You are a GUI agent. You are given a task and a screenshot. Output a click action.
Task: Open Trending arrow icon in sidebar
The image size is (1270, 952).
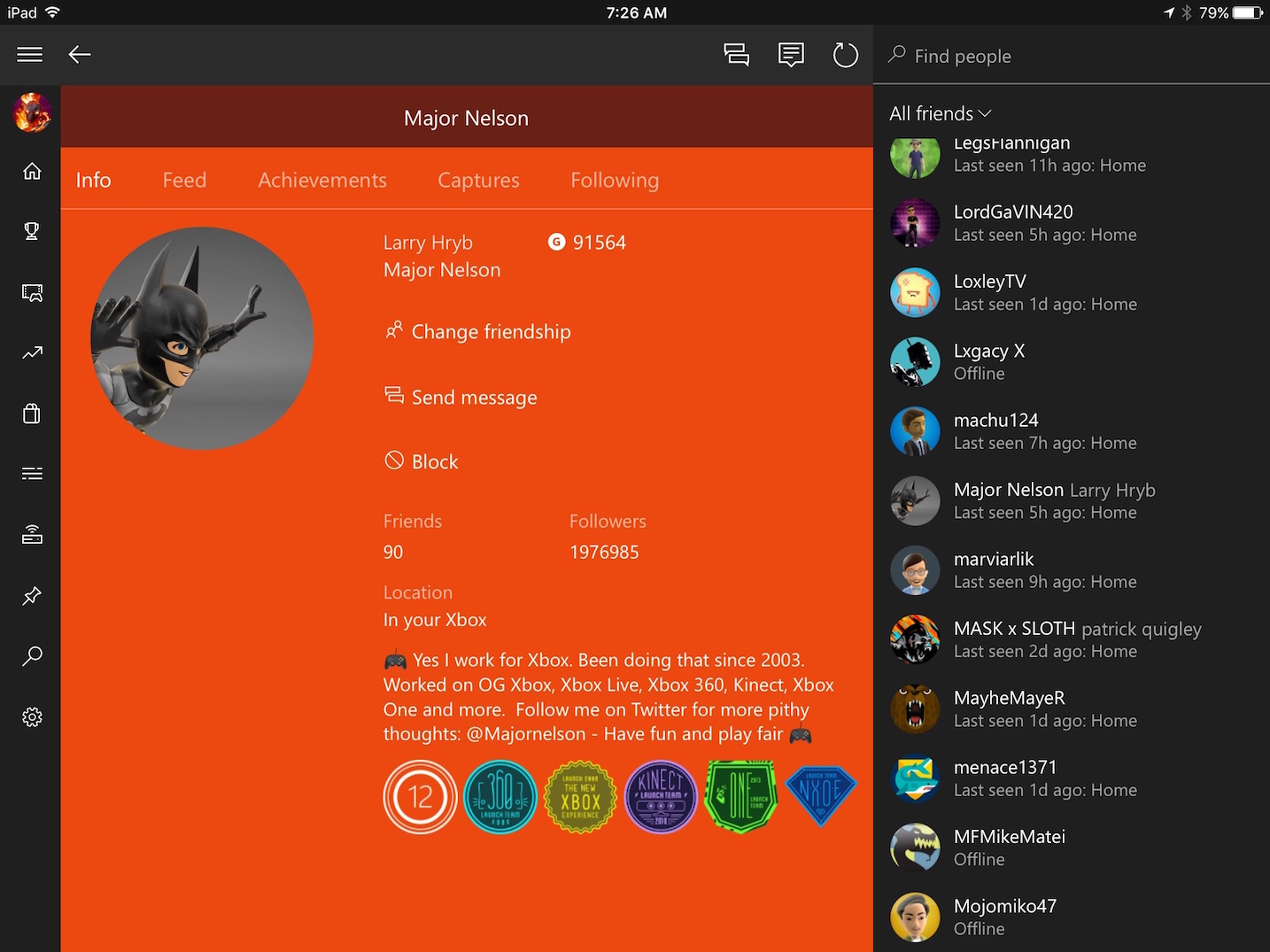point(32,353)
